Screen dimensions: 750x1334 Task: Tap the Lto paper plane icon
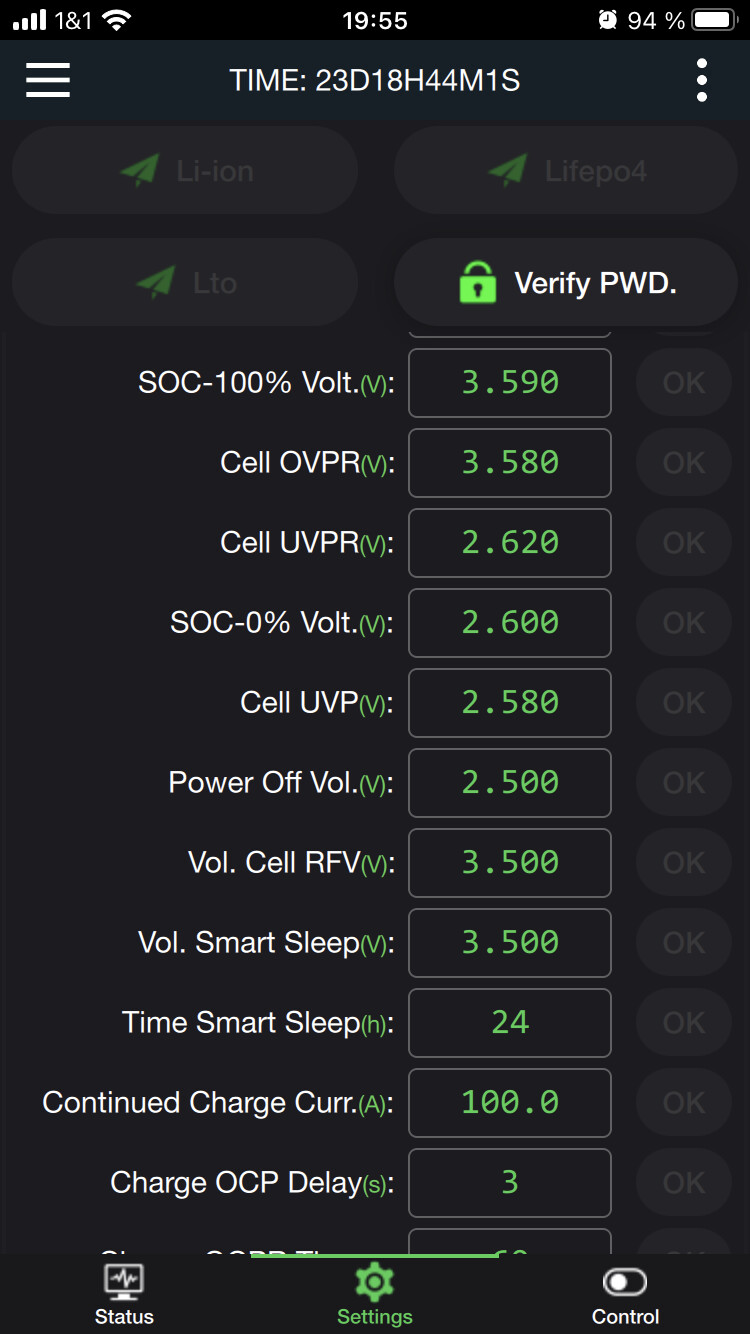pyautogui.click(x=156, y=283)
